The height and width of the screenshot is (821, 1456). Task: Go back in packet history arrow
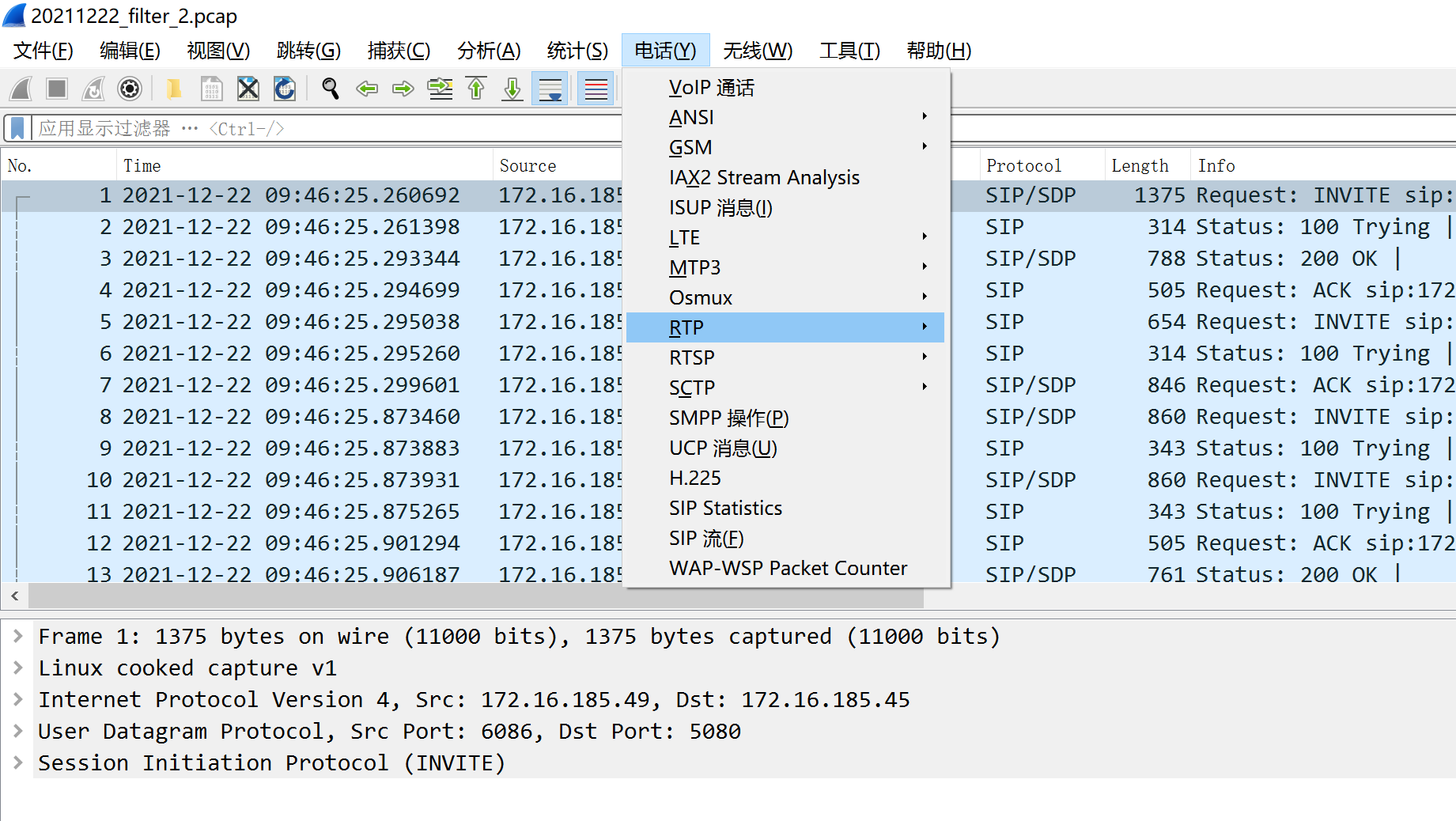[366, 89]
